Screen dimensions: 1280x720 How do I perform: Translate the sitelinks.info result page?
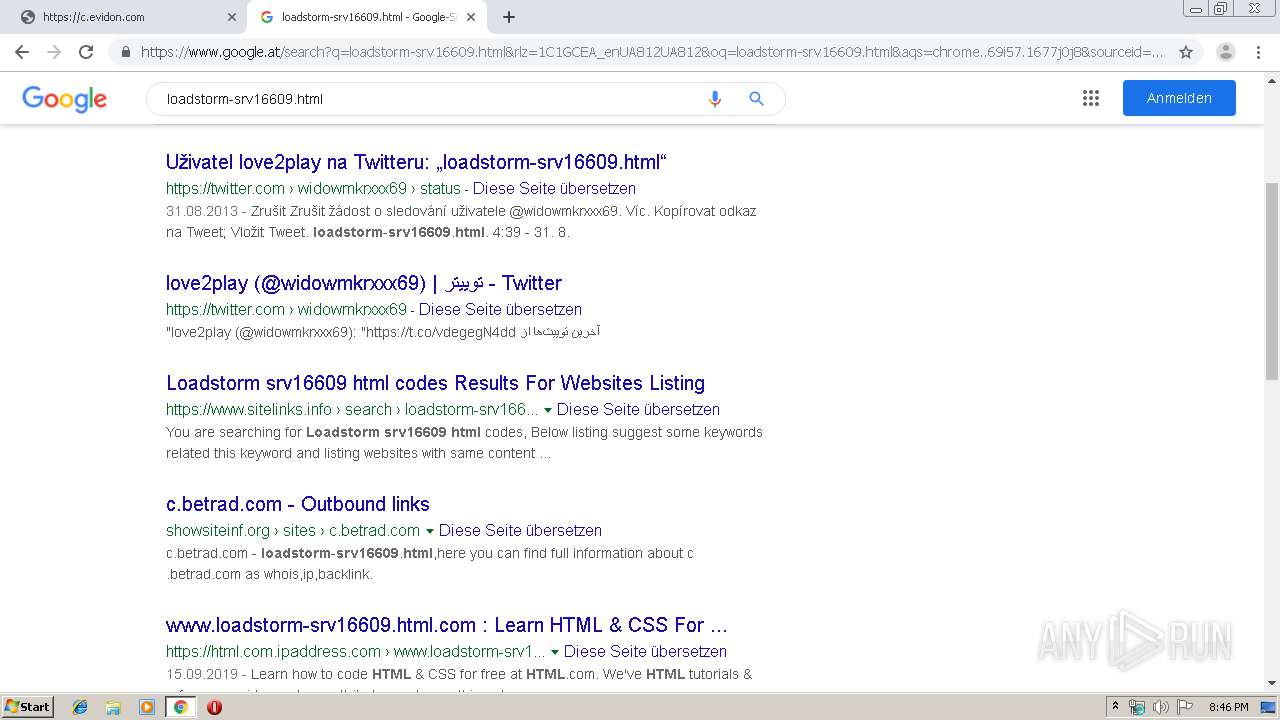(x=638, y=409)
